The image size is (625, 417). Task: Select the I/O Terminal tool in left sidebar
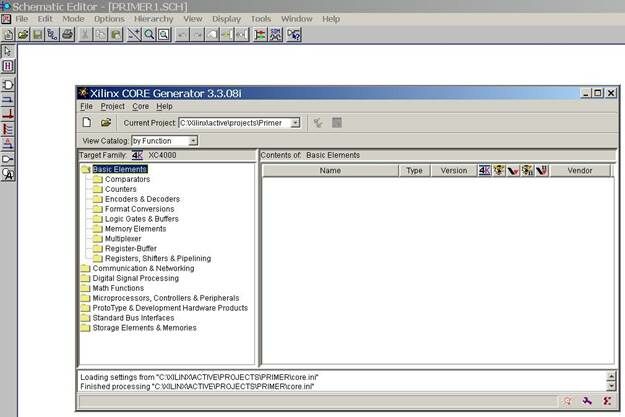pos(8,159)
